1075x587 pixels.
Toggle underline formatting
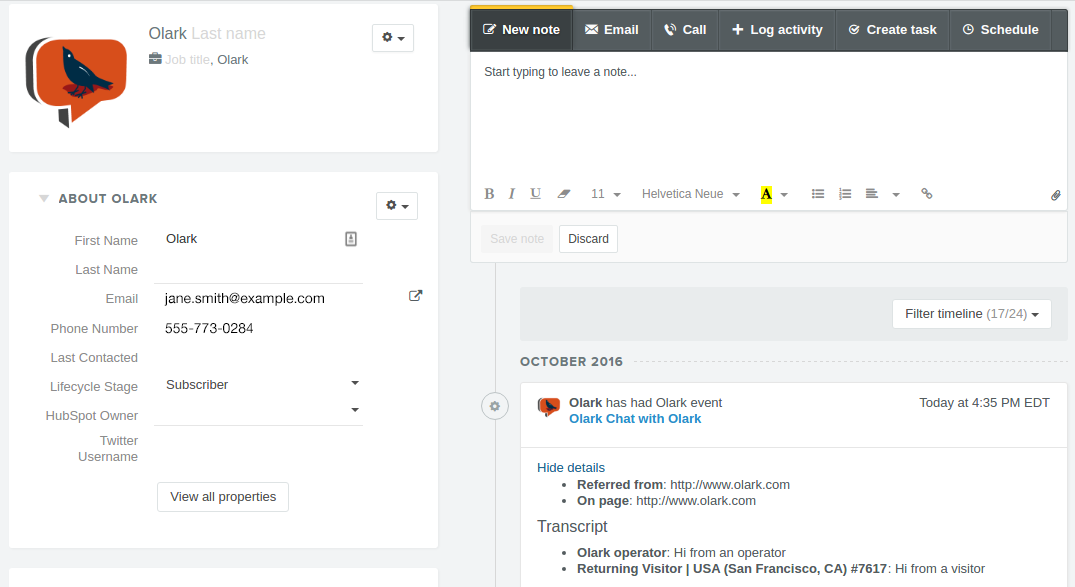coord(535,193)
